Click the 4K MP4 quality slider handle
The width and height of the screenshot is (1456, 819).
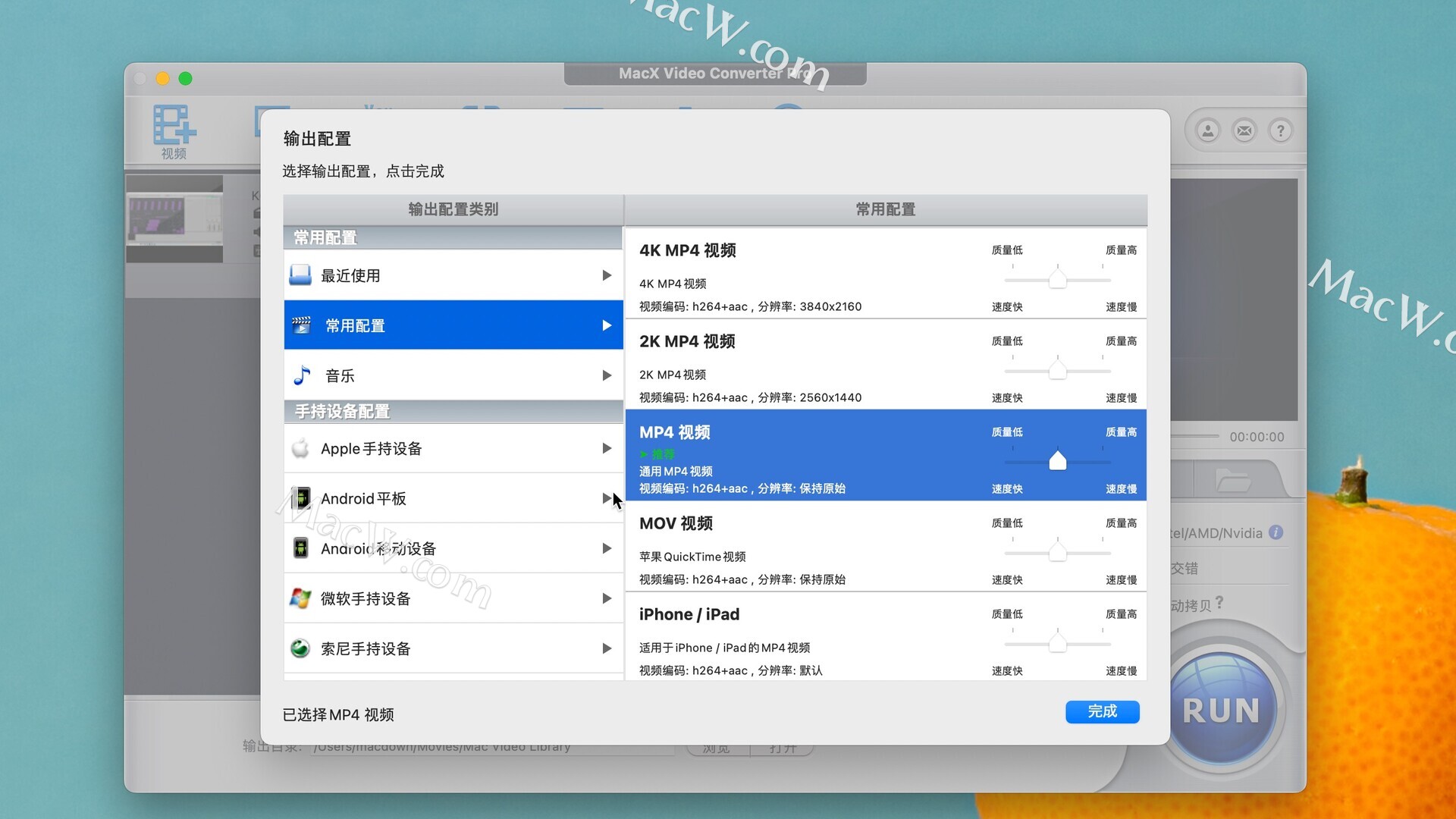coord(1057,279)
